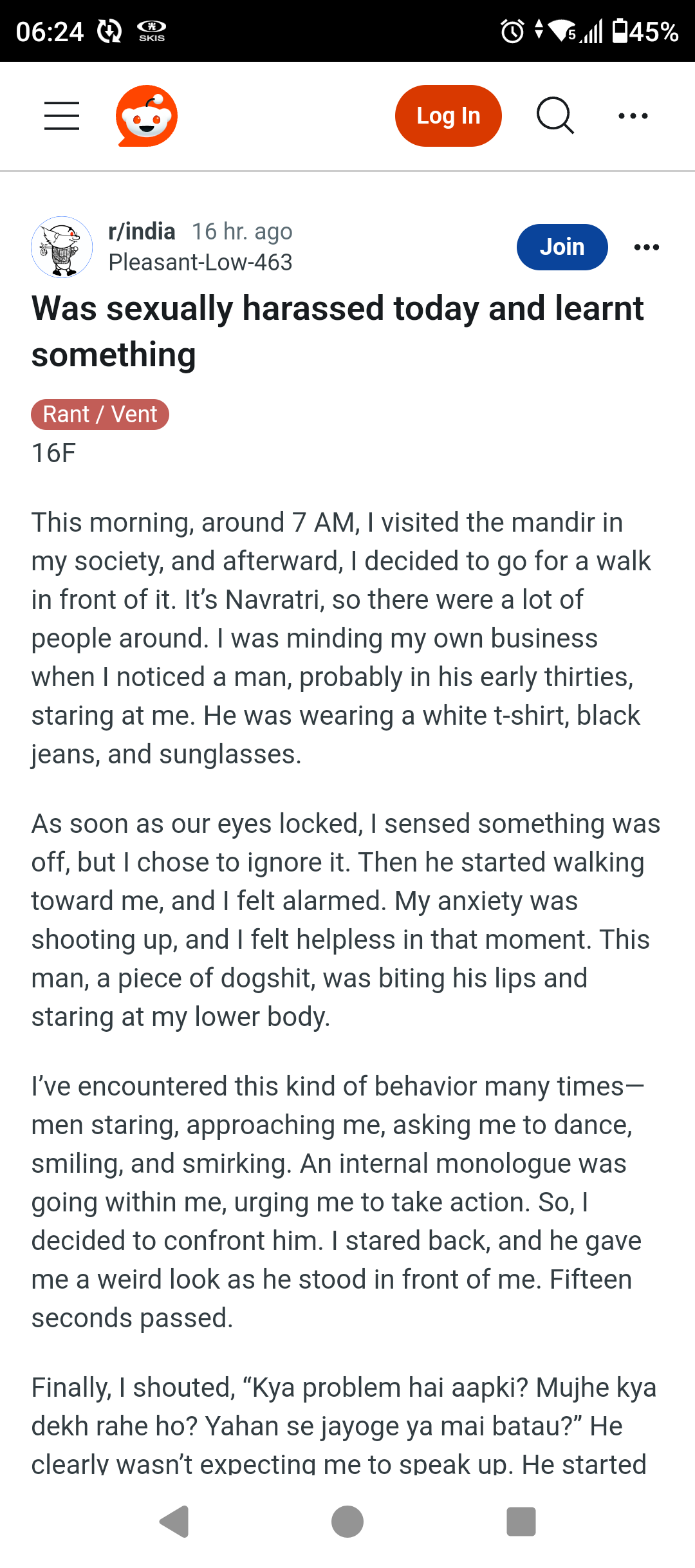Open the hamburger navigation menu
Screen dimensions: 695x1568
click(x=62, y=116)
